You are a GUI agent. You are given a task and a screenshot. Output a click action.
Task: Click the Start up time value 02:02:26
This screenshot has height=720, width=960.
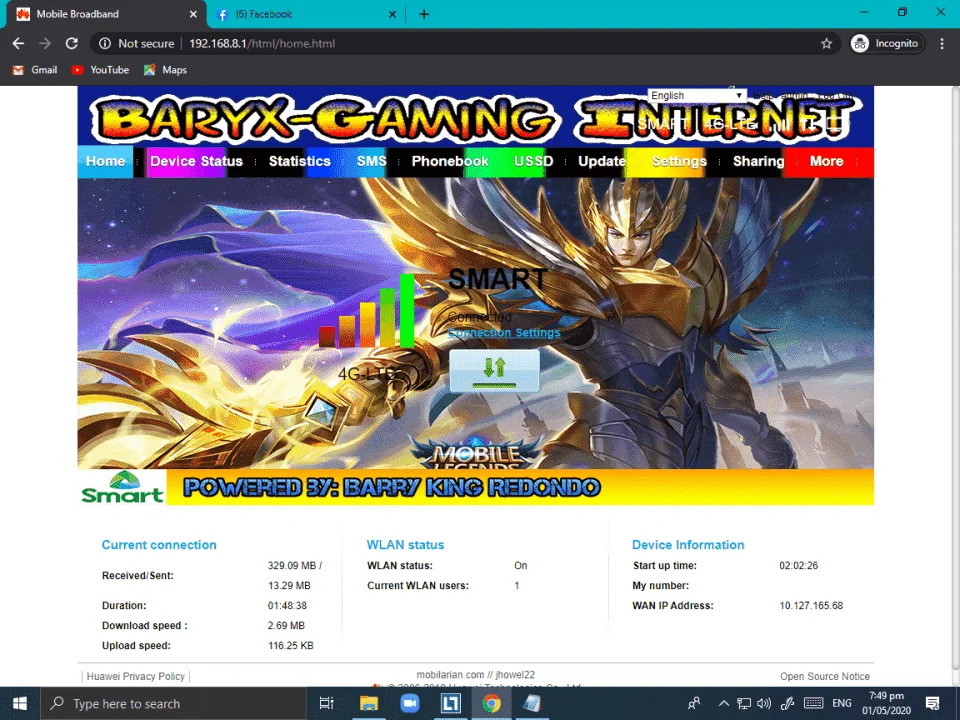click(798, 566)
